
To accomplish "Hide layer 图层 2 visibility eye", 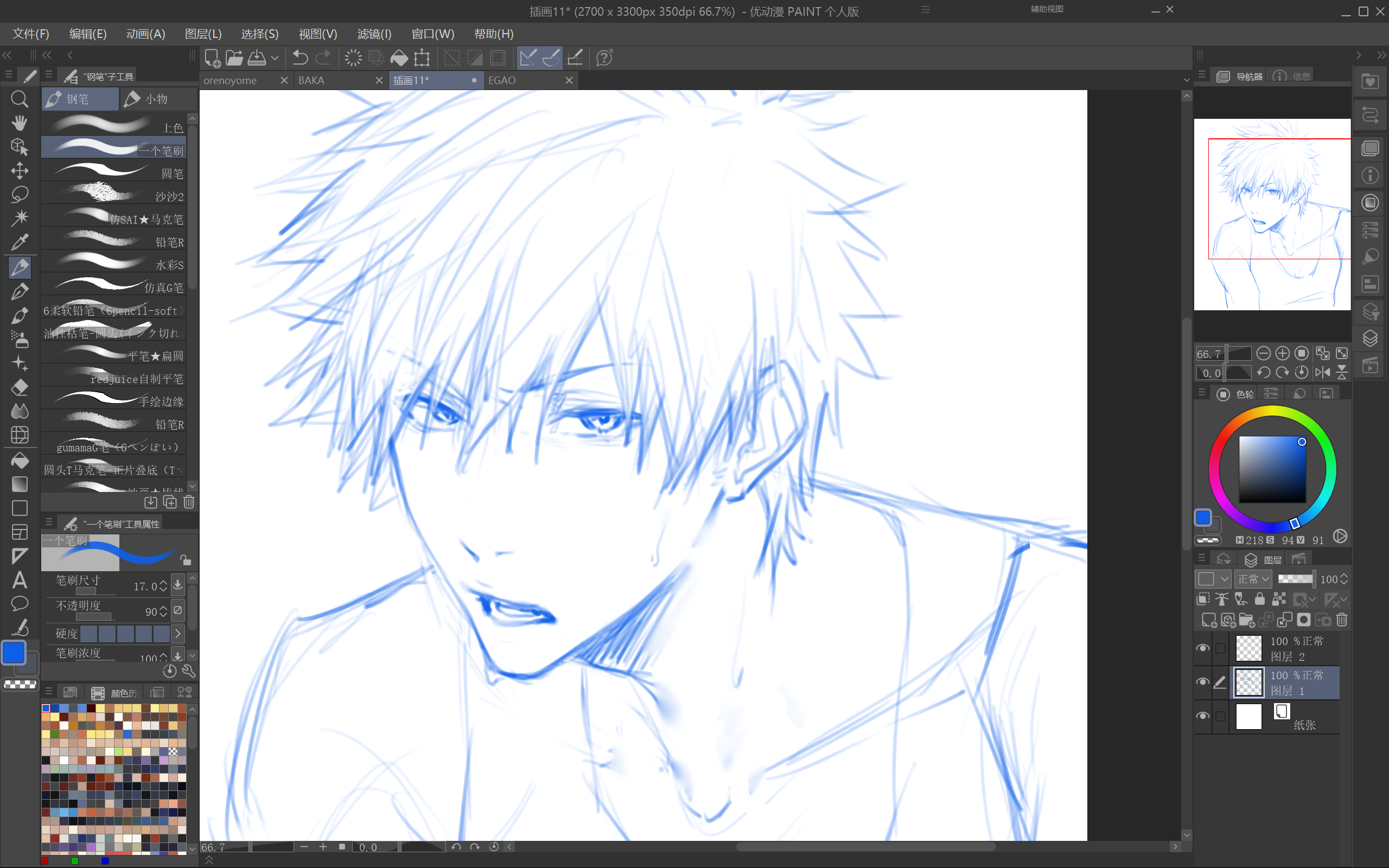I will (1202, 648).
